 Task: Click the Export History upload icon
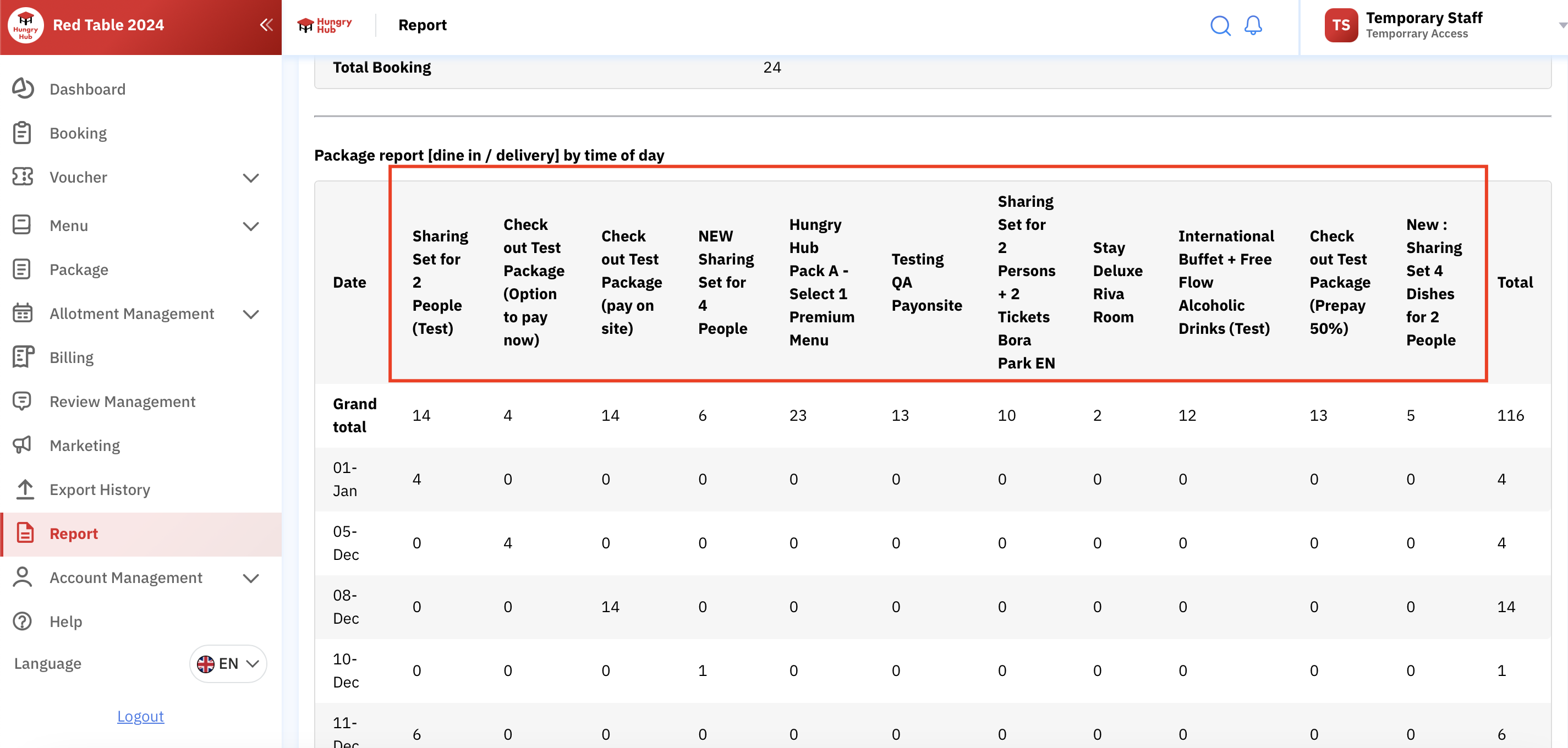tap(24, 489)
